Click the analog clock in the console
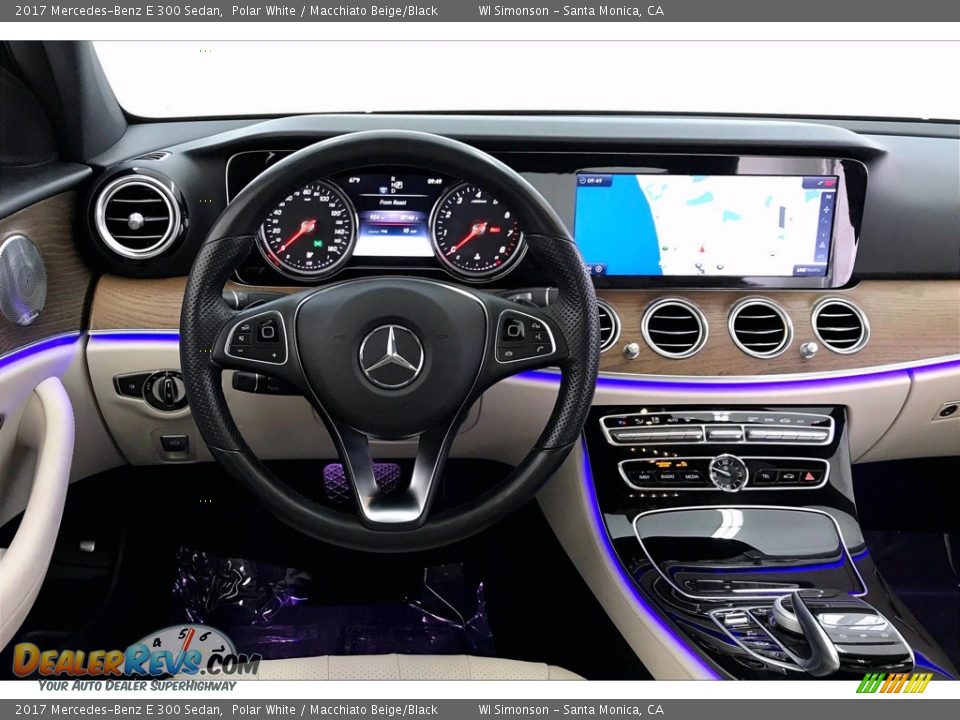This screenshot has width=960, height=720. pos(729,473)
